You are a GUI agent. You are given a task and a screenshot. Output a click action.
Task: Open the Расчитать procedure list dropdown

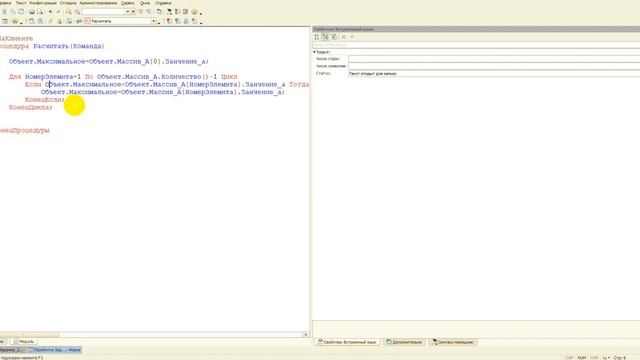[x=154, y=21]
